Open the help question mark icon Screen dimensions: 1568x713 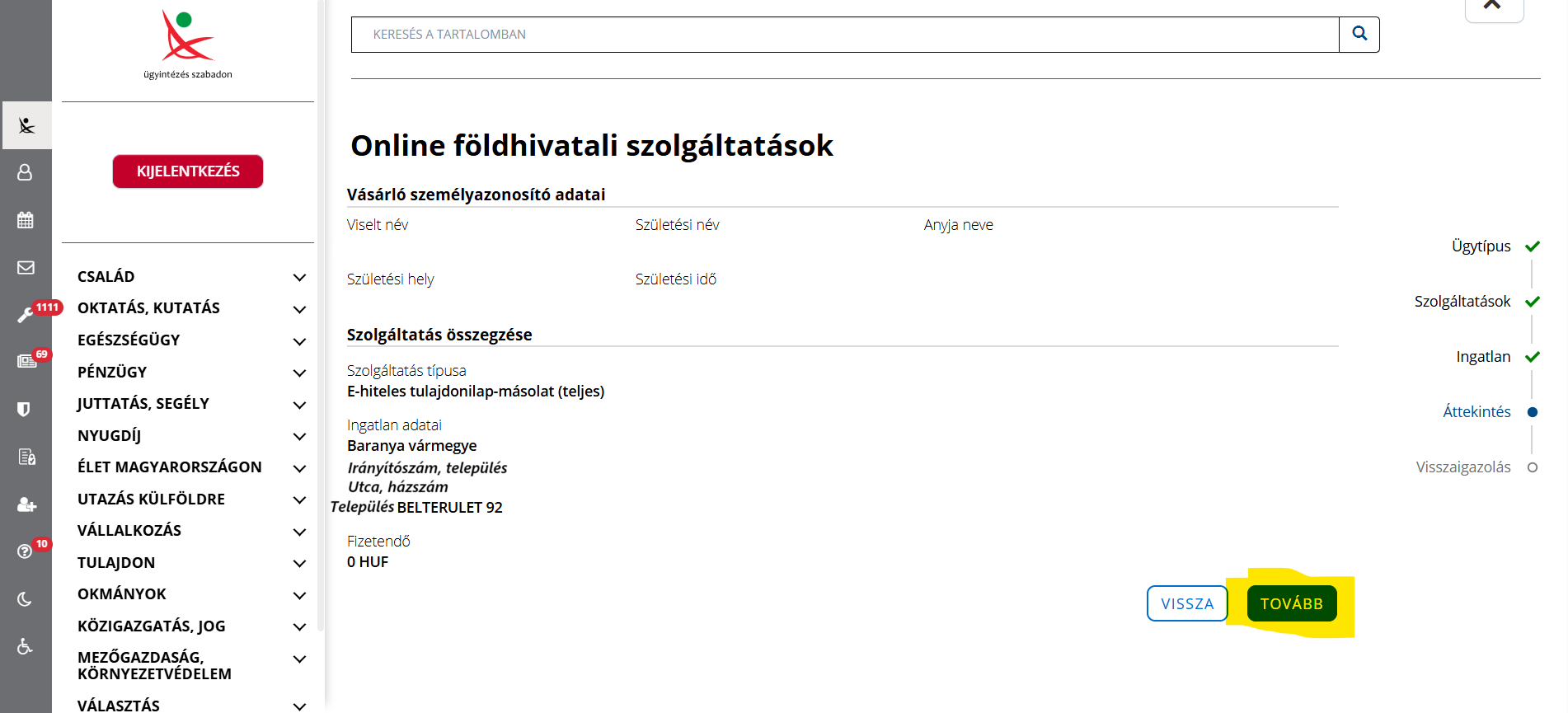pyautogui.click(x=26, y=551)
